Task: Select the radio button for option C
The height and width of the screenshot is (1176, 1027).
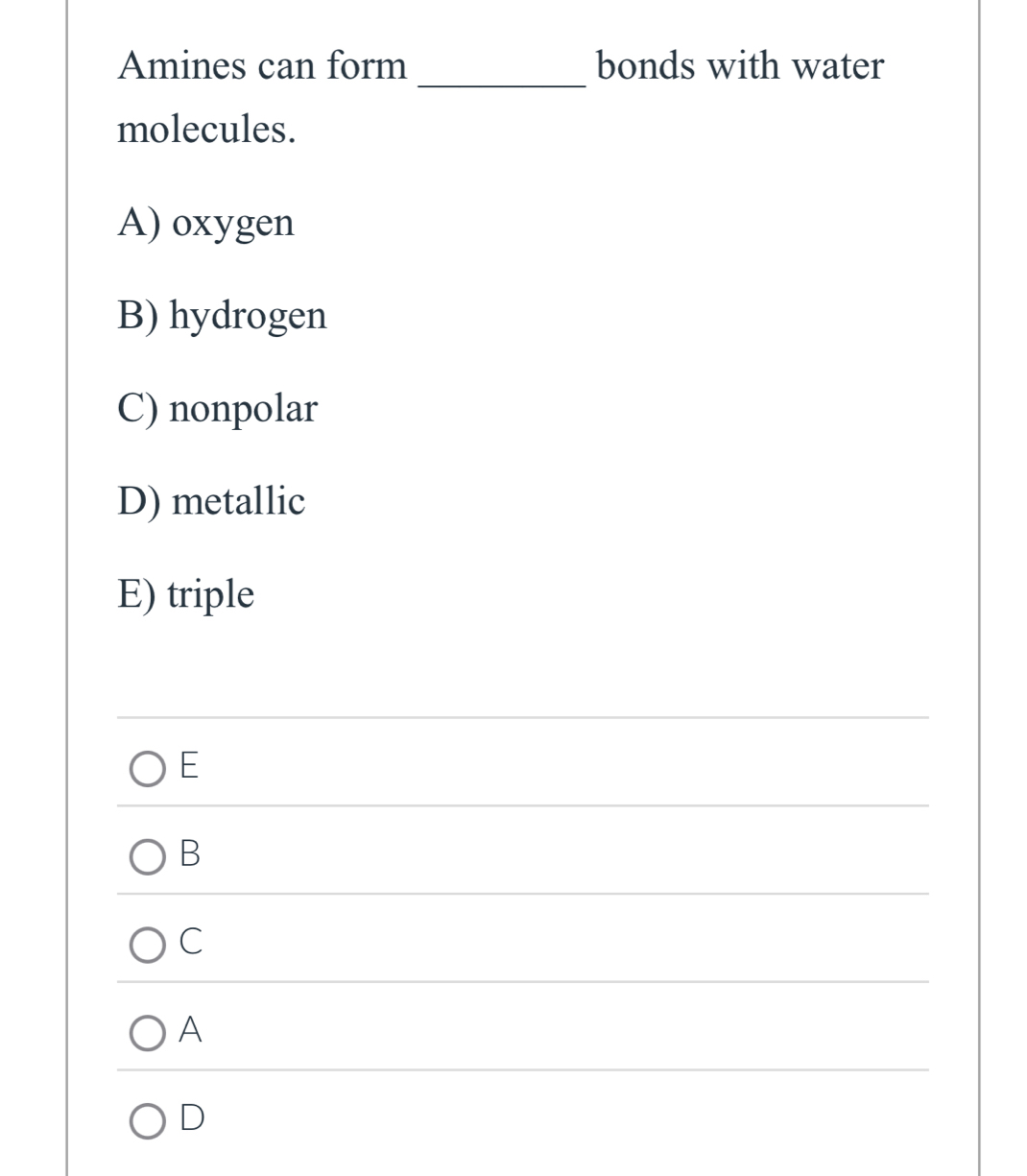Action: [x=146, y=945]
